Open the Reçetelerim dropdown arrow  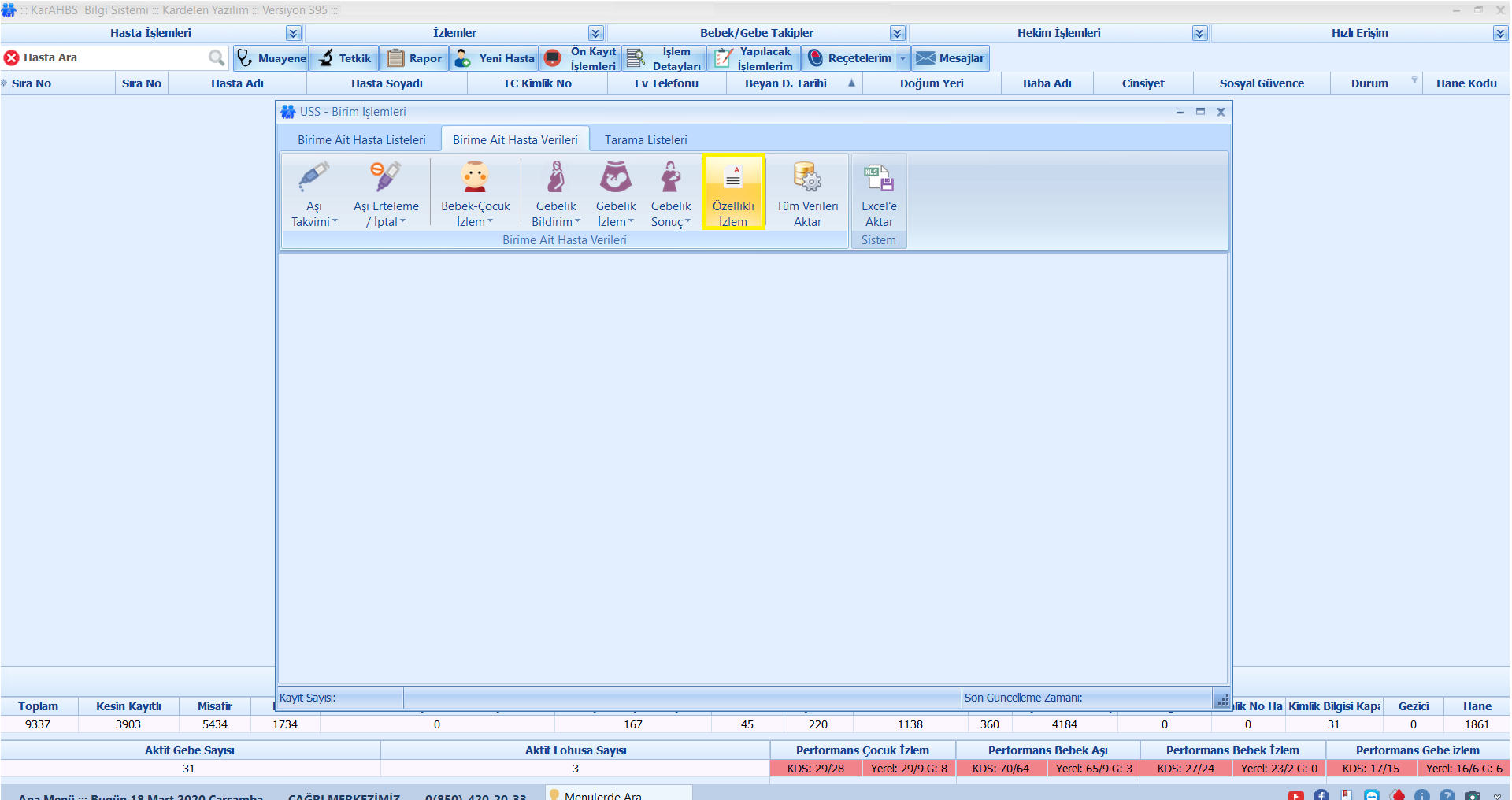(903, 58)
